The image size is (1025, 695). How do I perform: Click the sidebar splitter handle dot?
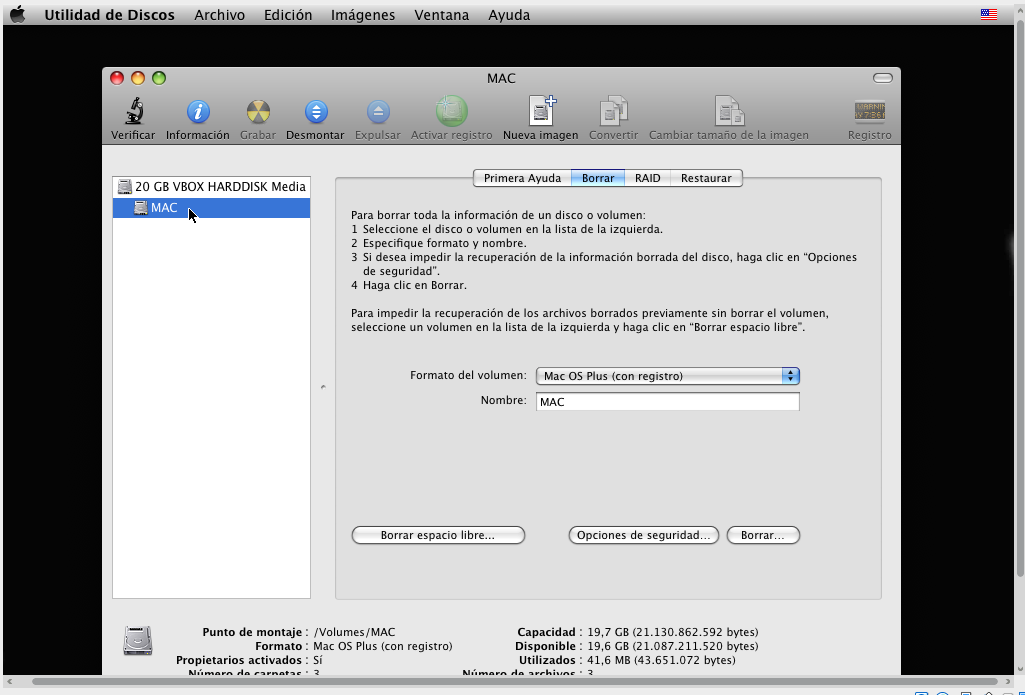point(323,387)
